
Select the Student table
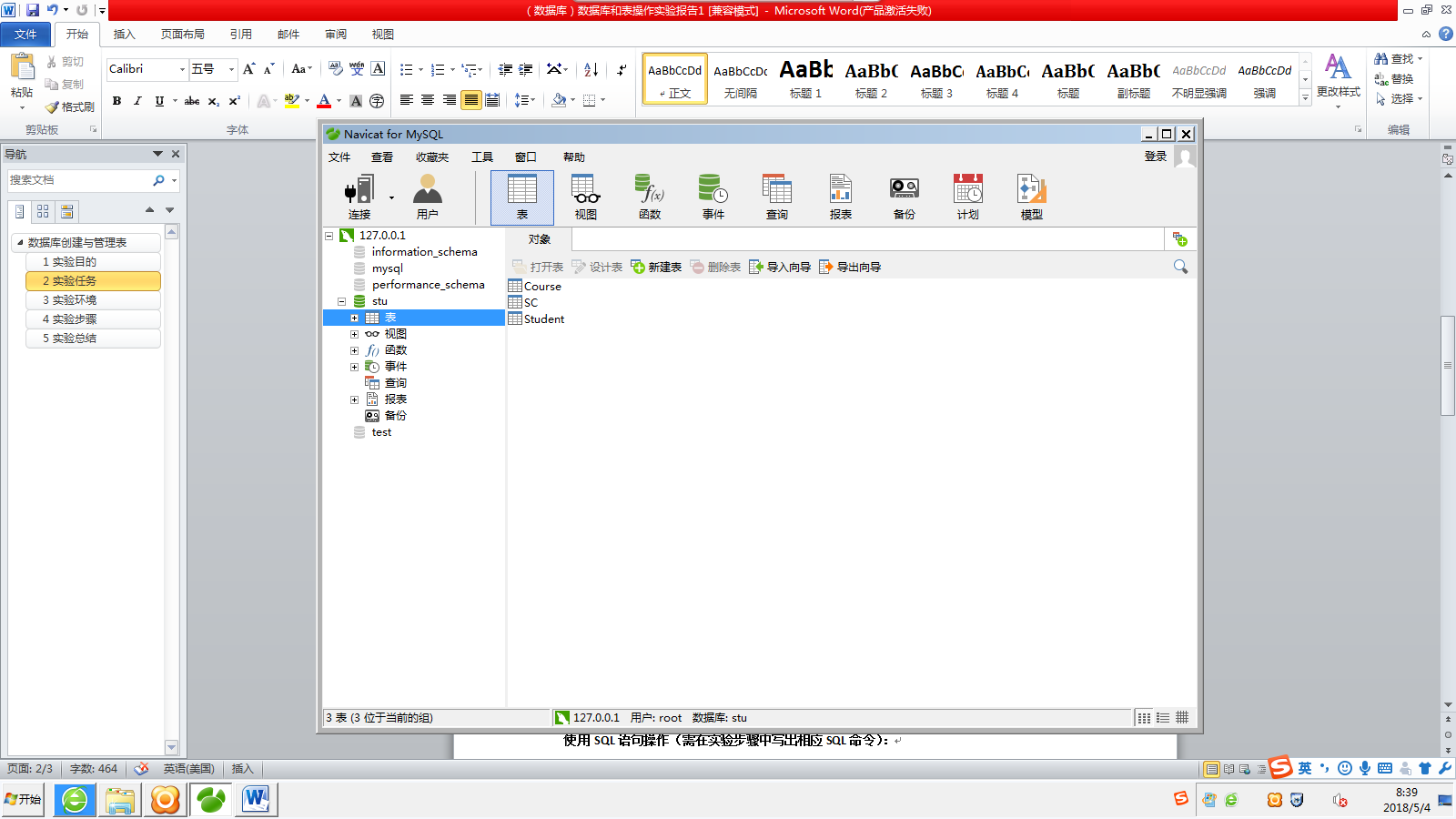click(537, 318)
